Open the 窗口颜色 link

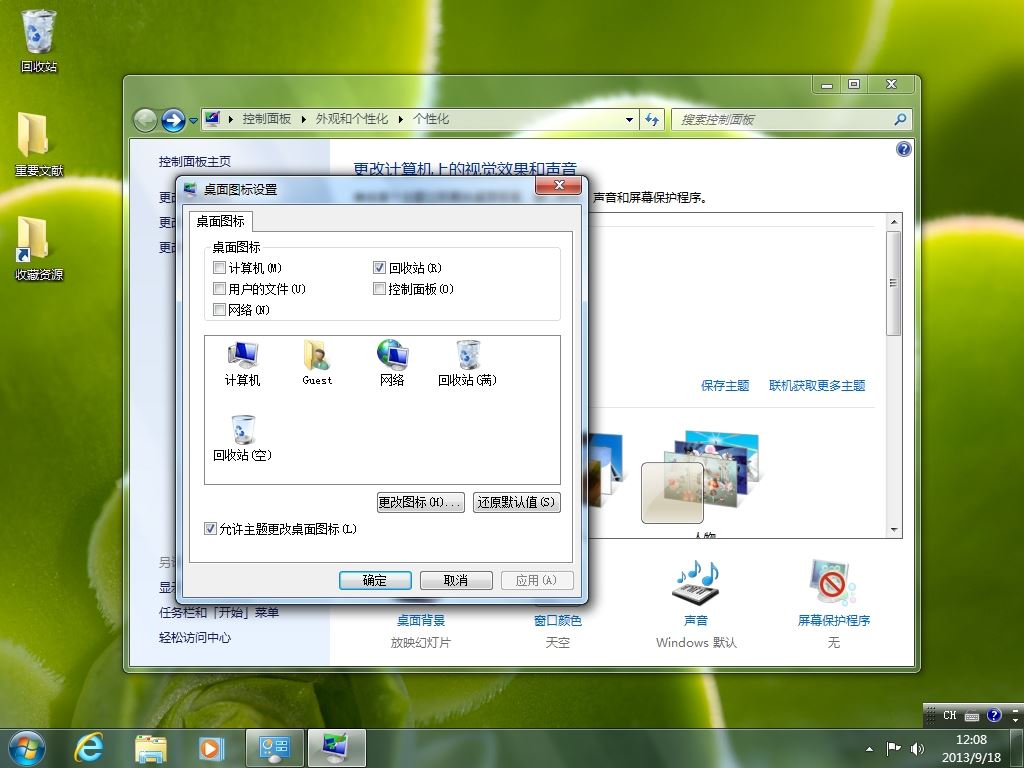(x=558, y=620)
